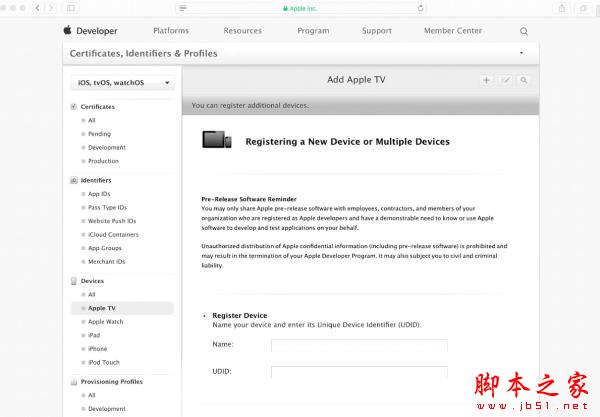Click the edit pencil icon in header
The width and height of the screenshot is (600, 417).
(x=506, y=80)
